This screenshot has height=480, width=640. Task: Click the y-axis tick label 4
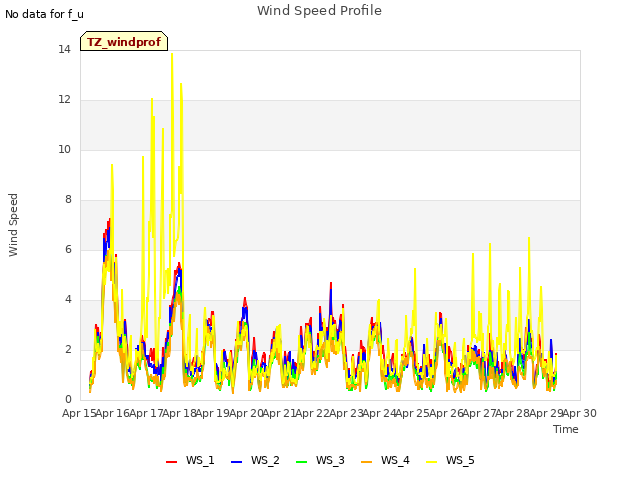click(x=68, y=299)
